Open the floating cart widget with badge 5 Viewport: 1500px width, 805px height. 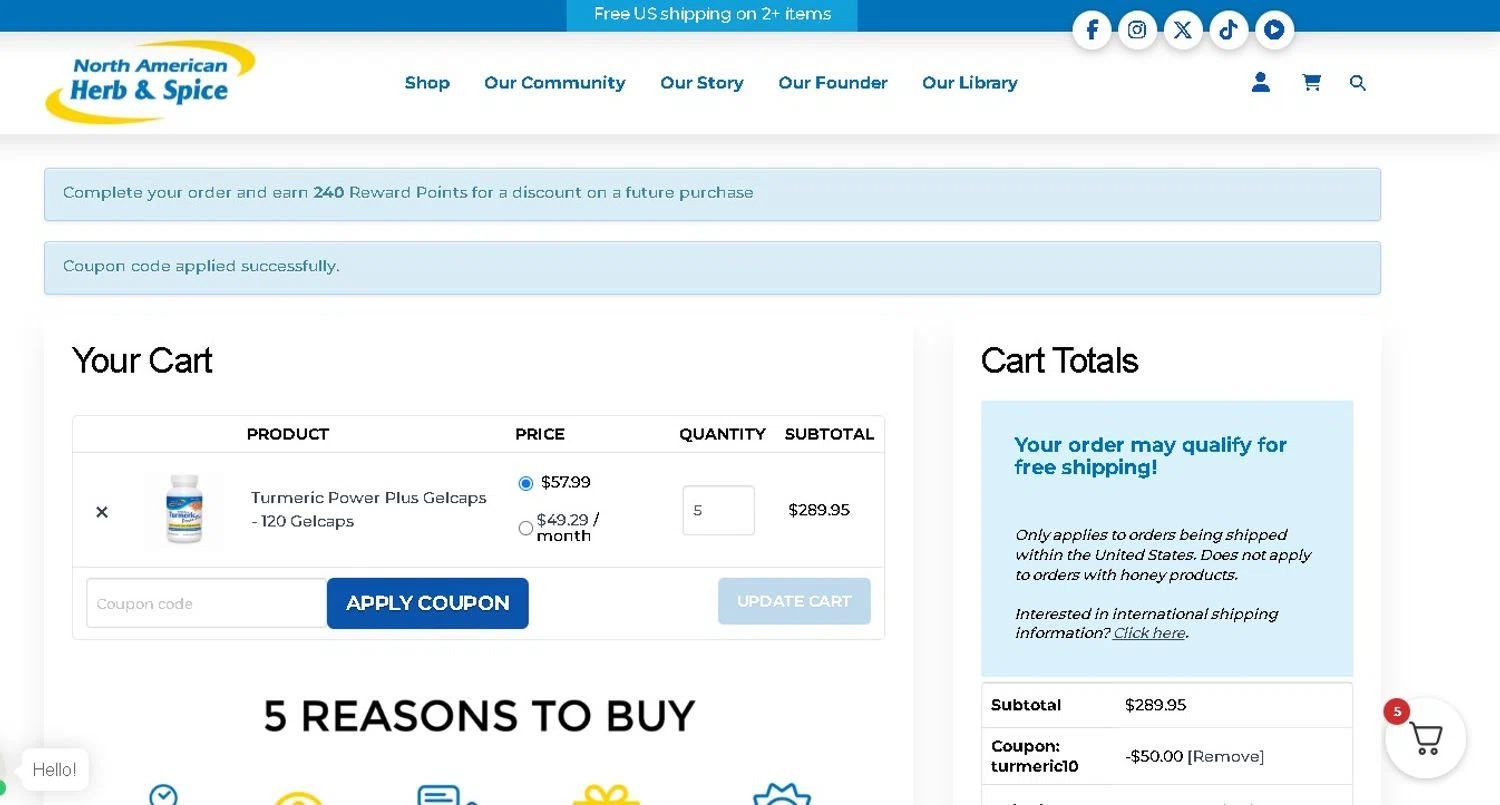coord(1425,738)
